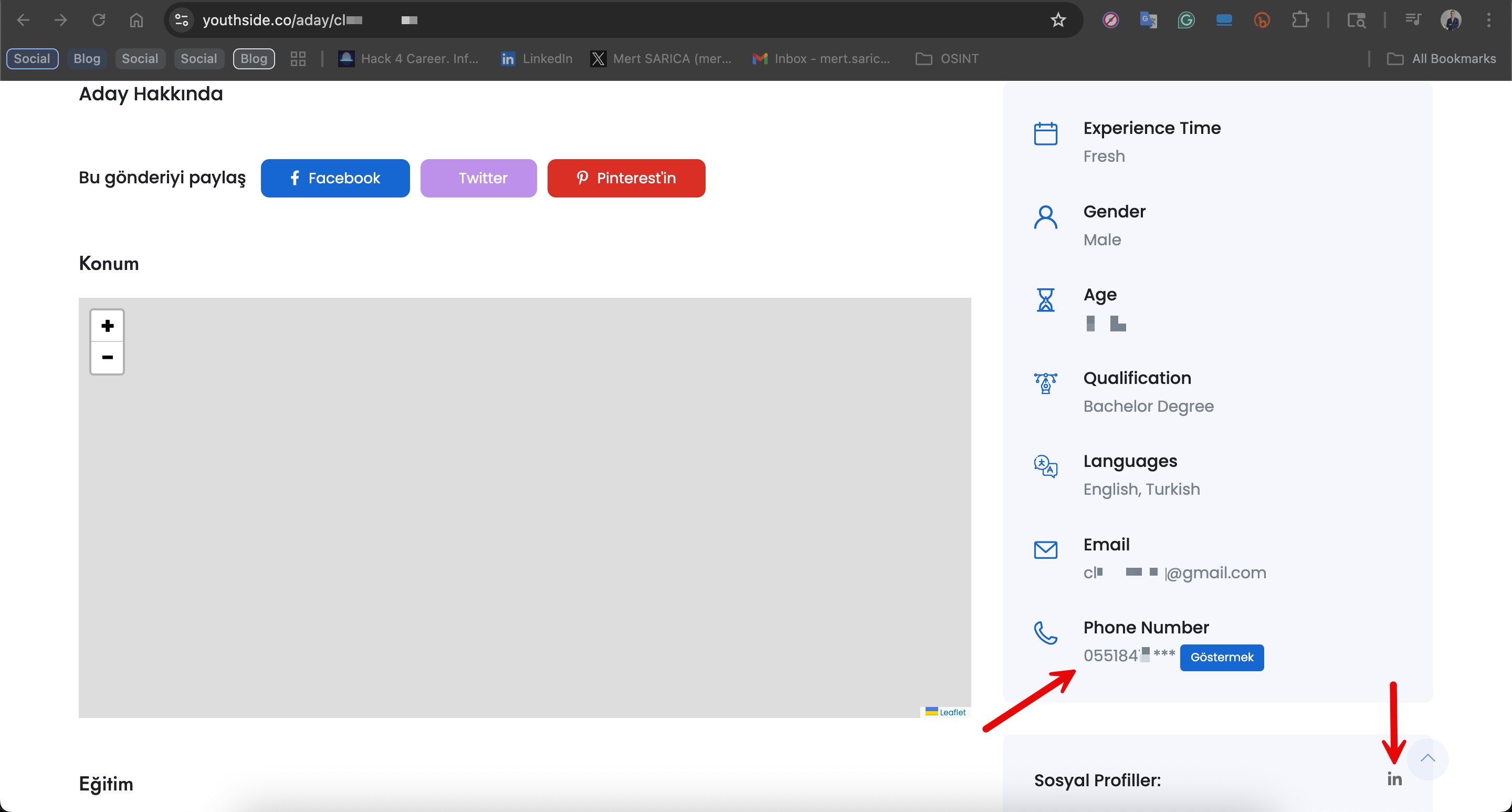
Task: Click the LinkedIn social profile icon
Action: (1394, 779)
